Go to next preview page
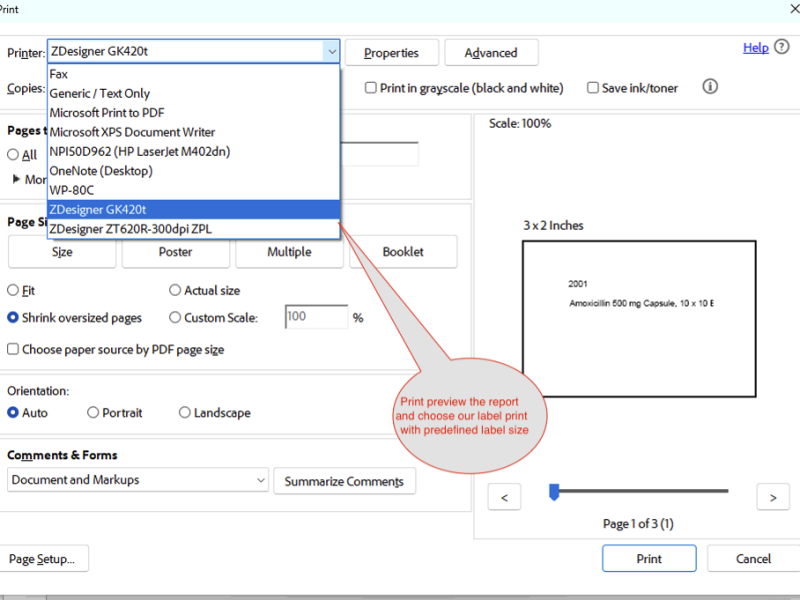 [x=773, y=497]
